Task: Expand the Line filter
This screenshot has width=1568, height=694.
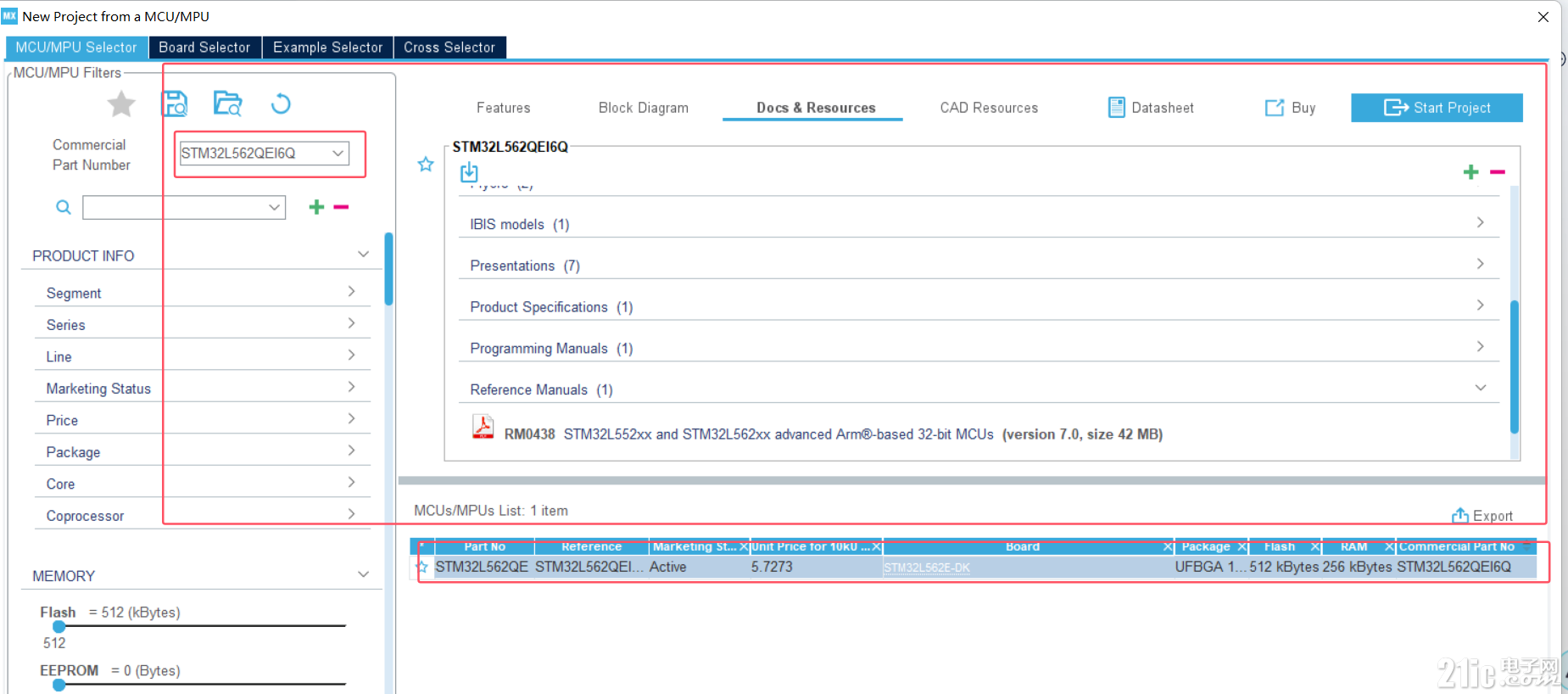Action: pyautogui.click(x=351, y=355)
